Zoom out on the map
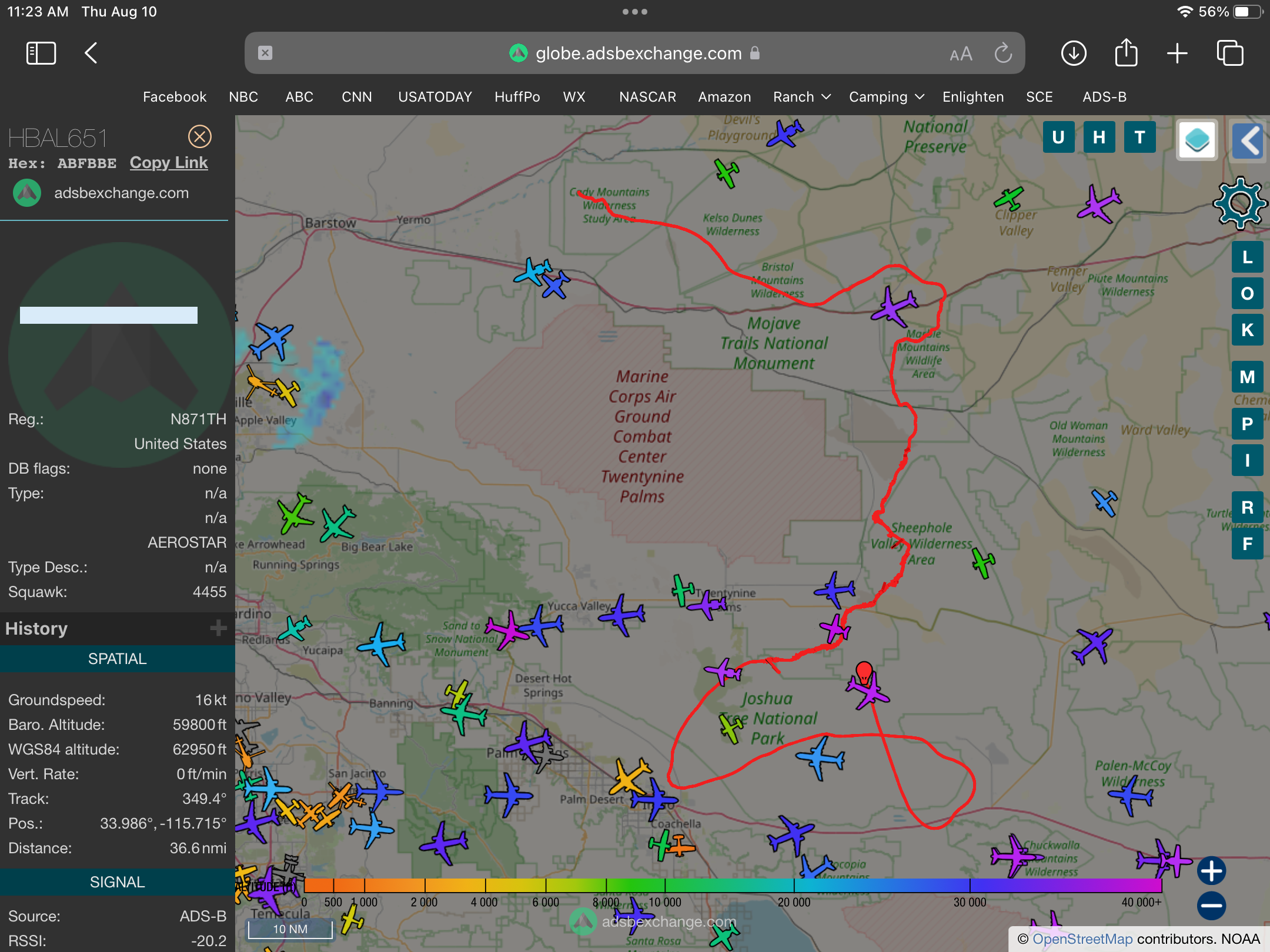Screen dimensions: 1270x952 pos(1211,906)
